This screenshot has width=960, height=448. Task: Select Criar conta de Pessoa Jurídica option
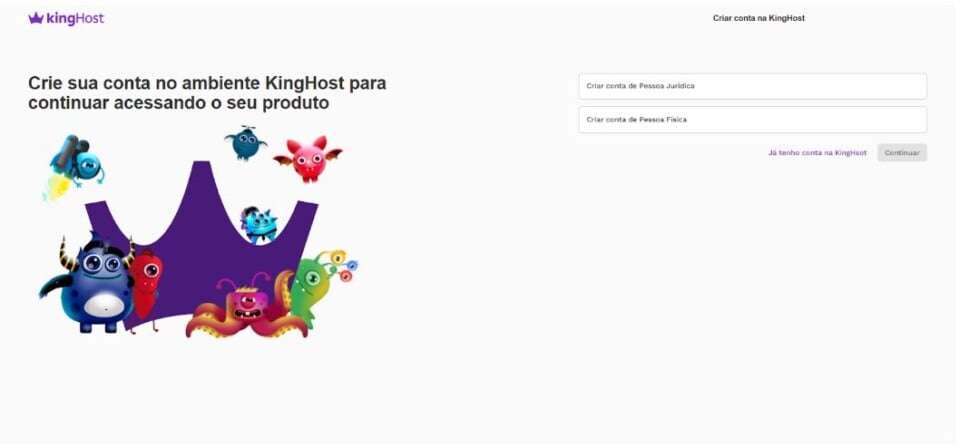pyautogui.click(x=752, y=86)
